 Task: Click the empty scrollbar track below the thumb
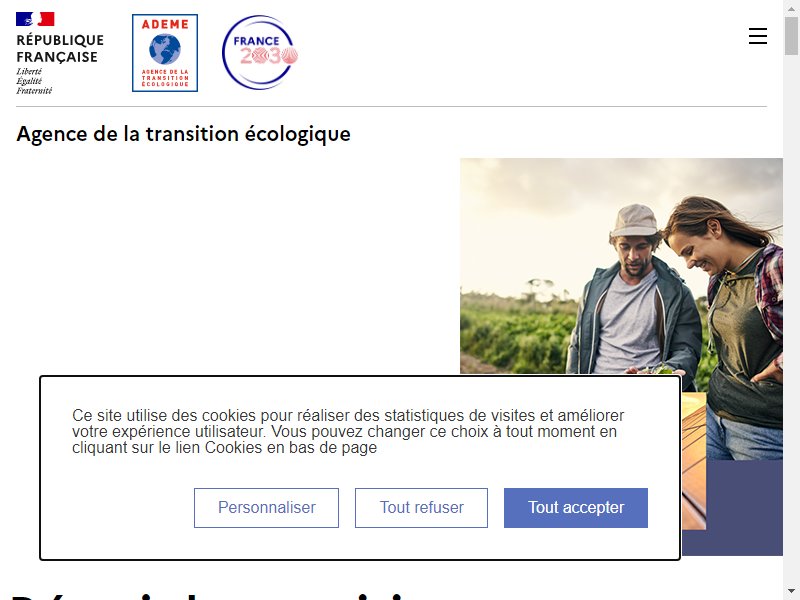pyautogui.click(x=791, y=320)
